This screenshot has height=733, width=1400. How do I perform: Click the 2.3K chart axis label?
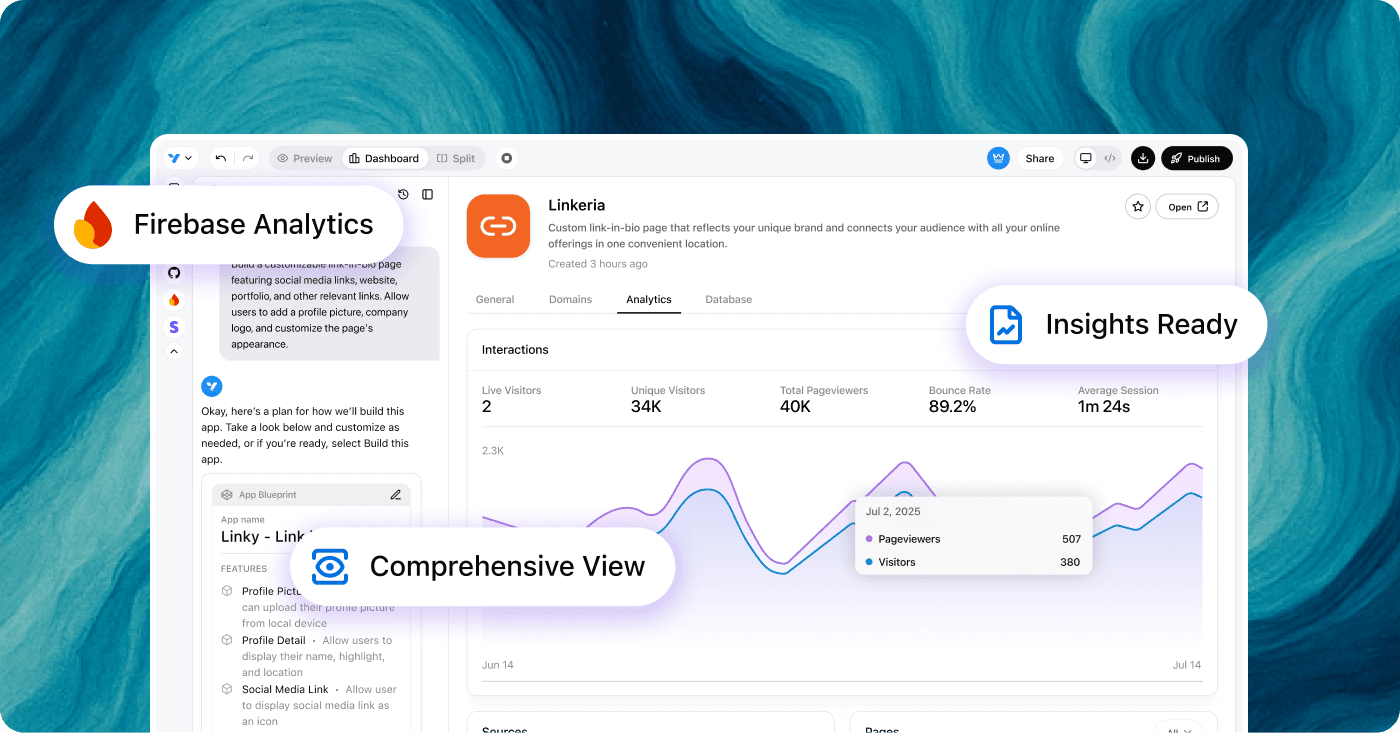[x=493, y=451]
